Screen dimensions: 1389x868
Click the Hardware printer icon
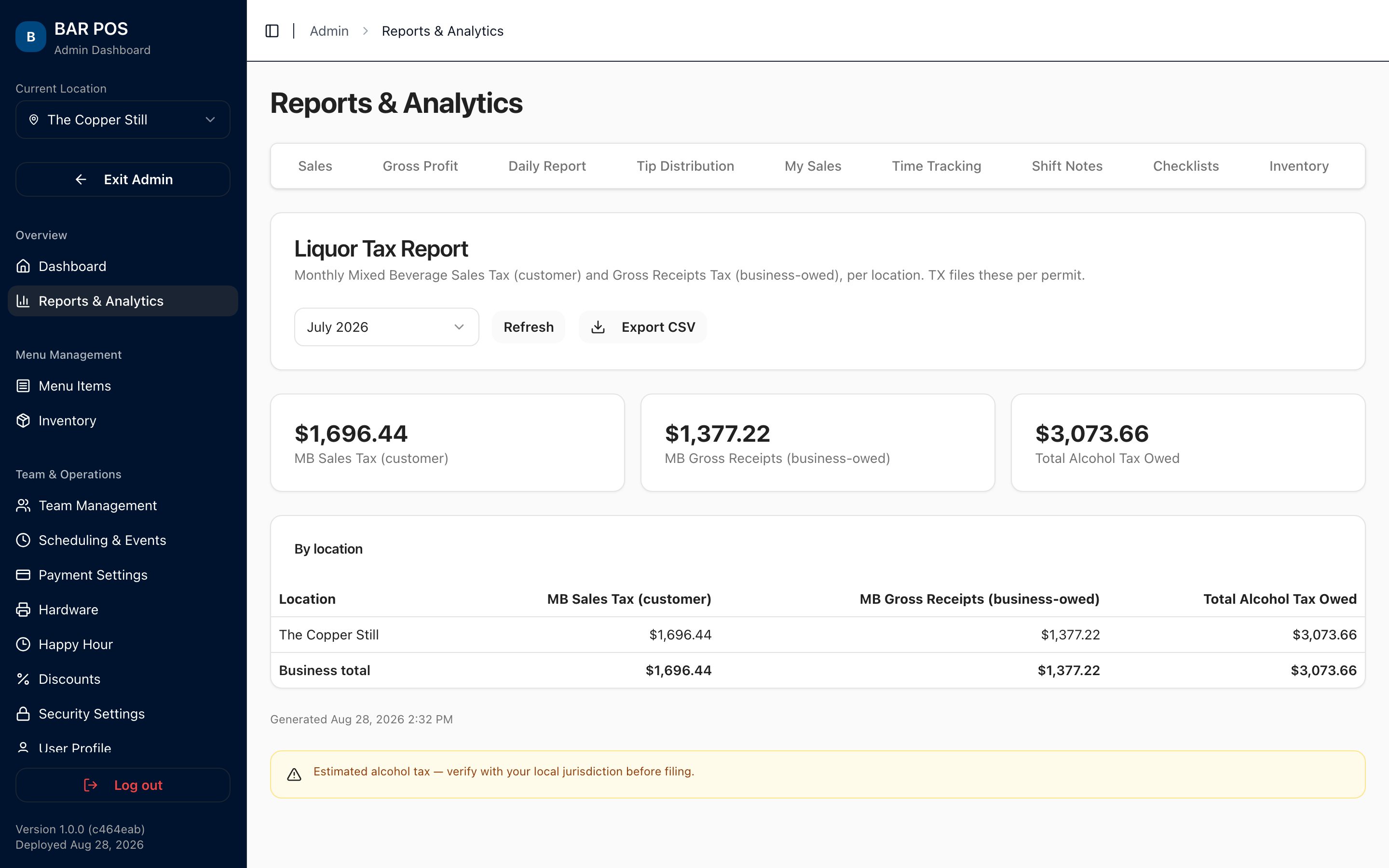coord(23,610)
